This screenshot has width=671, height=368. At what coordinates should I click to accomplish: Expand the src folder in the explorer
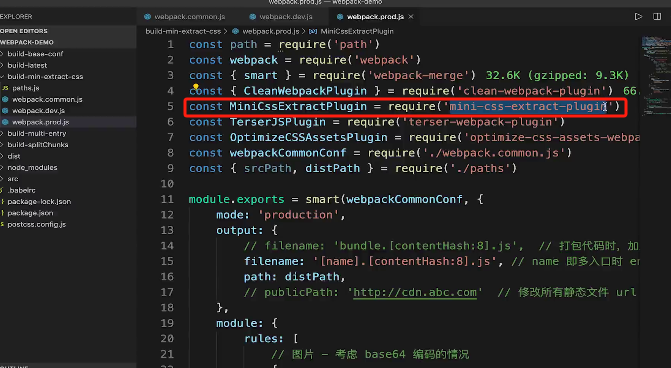(x=13, y=179)
